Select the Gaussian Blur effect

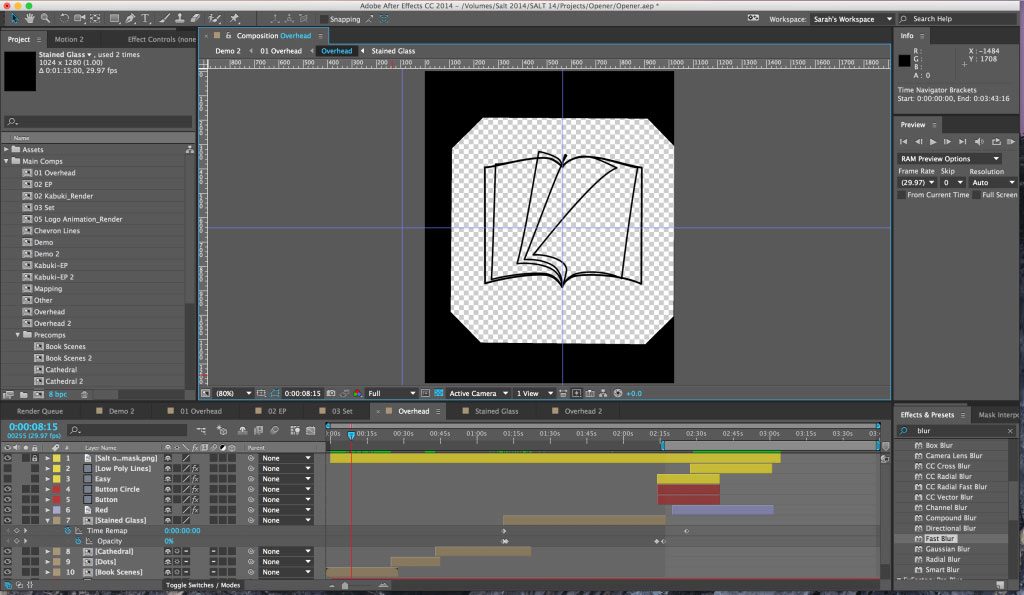click(948, 549)
